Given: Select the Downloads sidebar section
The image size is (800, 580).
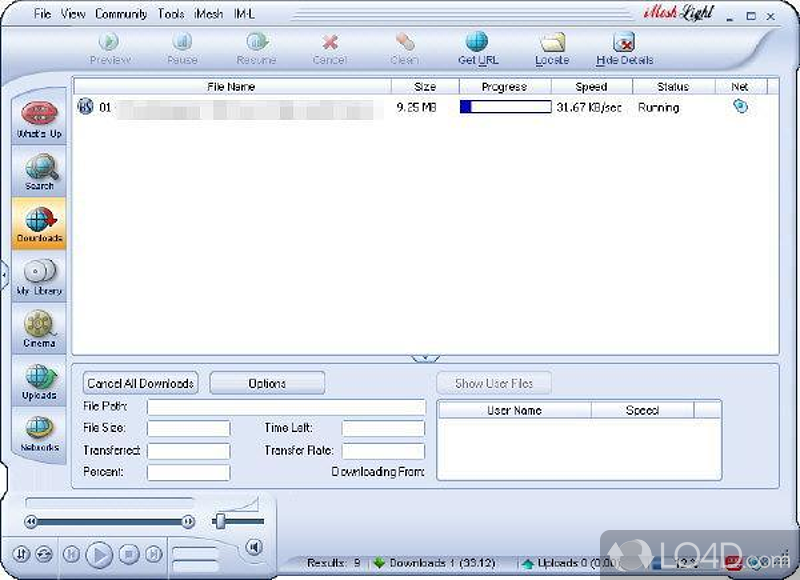Looking at the screenshot, I should (39, 224).
